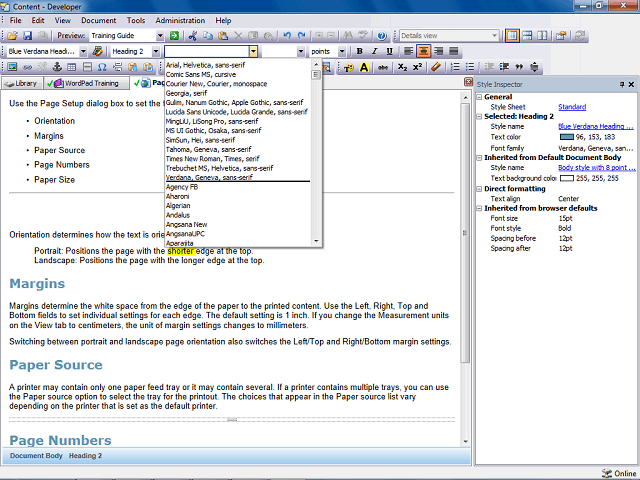Open the Details view dropdown
Image resolution: width=640 pixels, height=480 pixels.
click(x=495, y=36)
